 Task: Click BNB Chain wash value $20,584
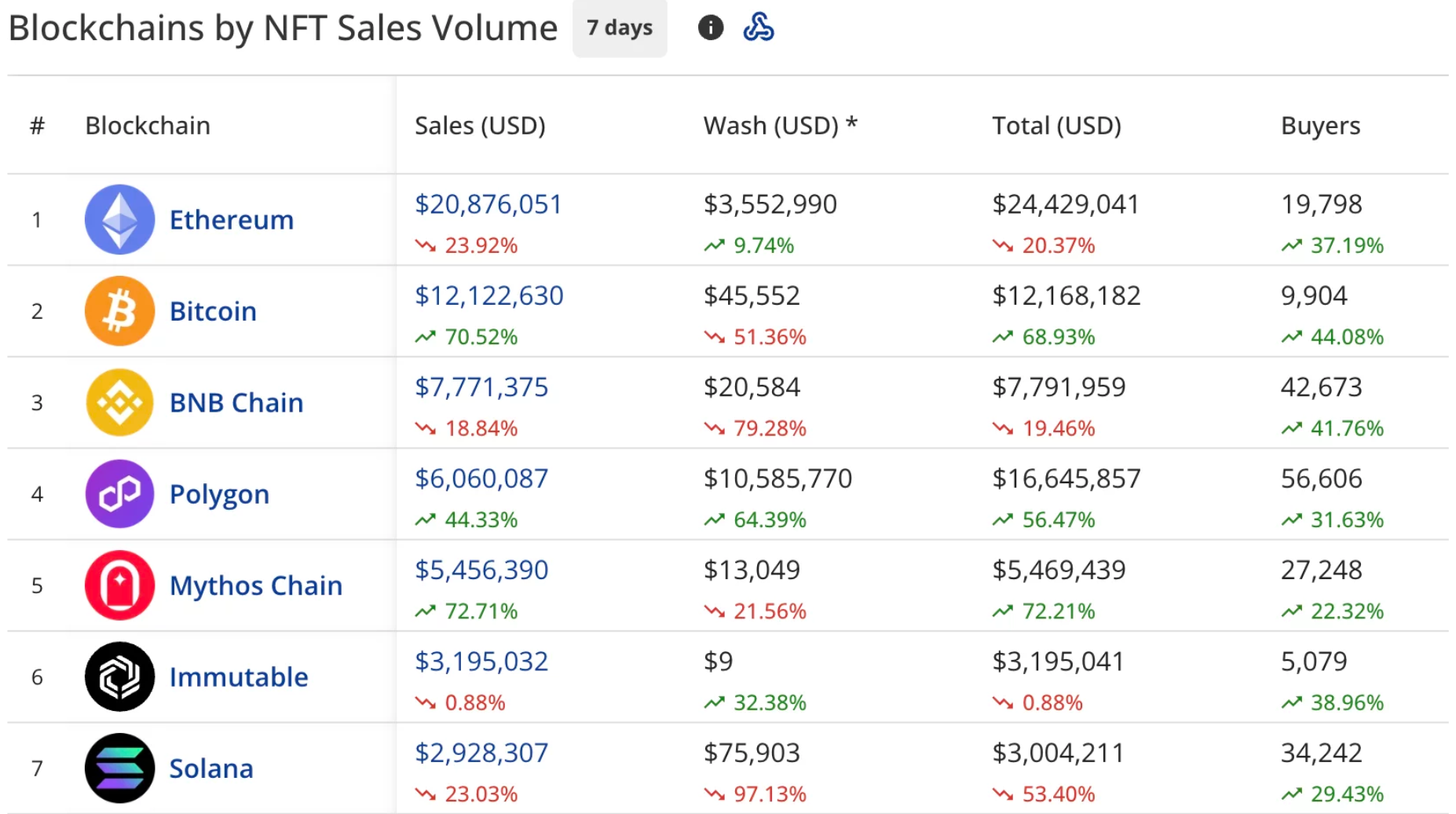[x=752, y=387]
